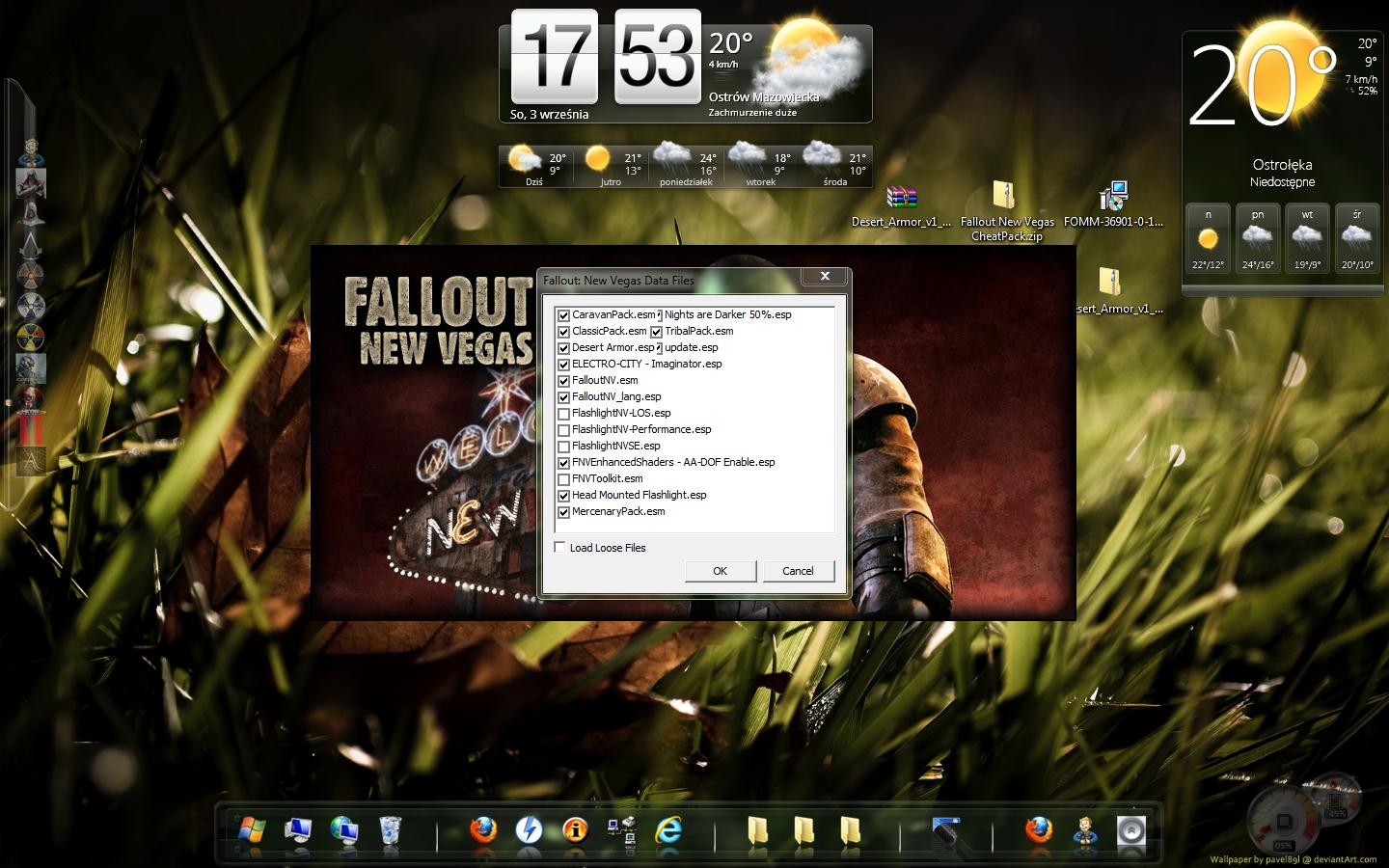Open the network connections icon in dock

point(621,829)
